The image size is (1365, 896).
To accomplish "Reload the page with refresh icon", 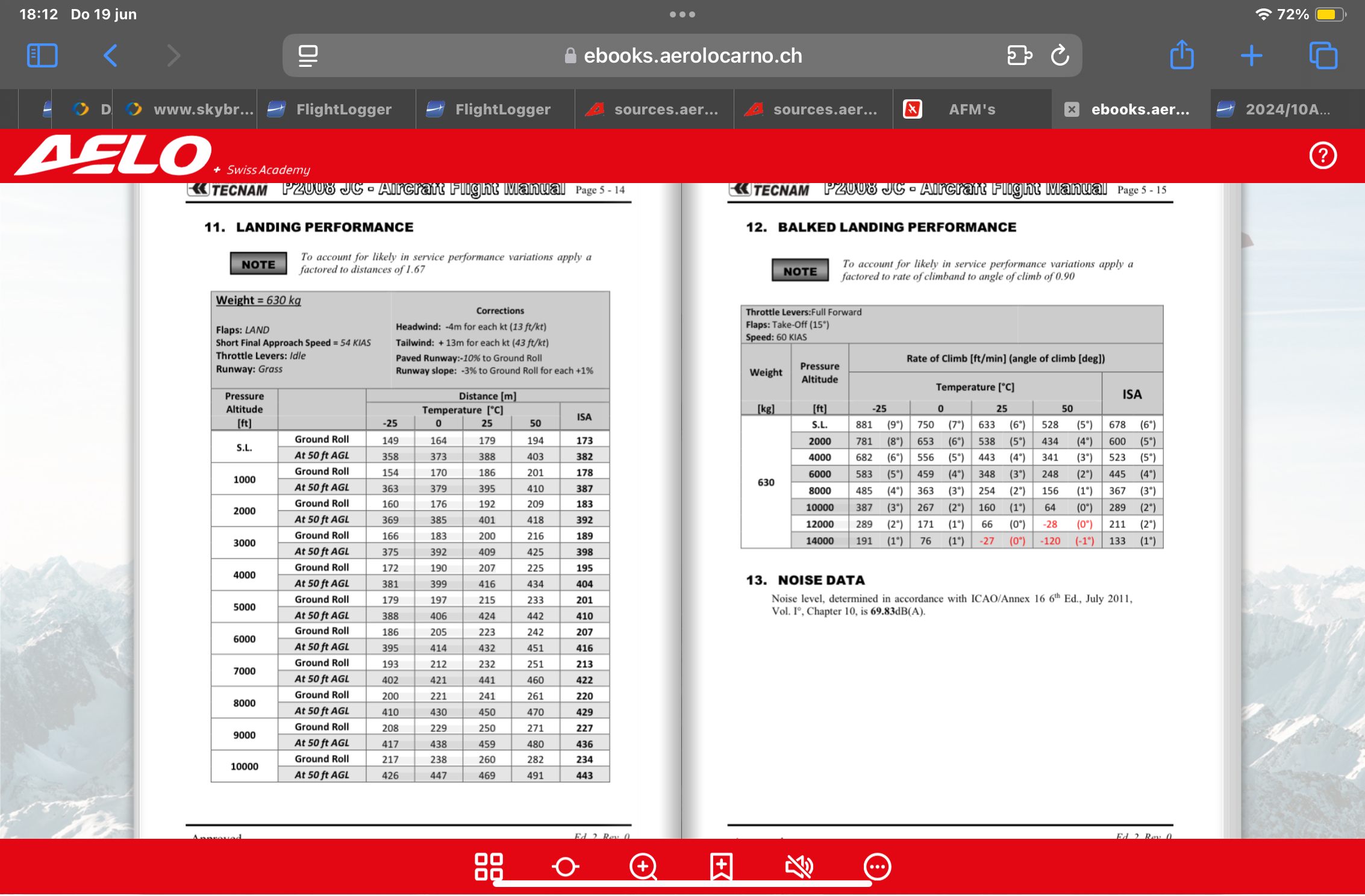I will 1060,55.
